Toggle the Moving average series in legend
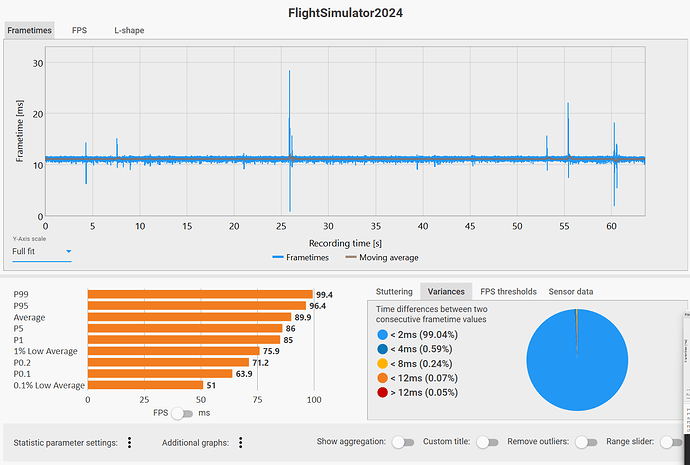The width and height of the screenshot is (690, 465). click(x=382, y=258)
